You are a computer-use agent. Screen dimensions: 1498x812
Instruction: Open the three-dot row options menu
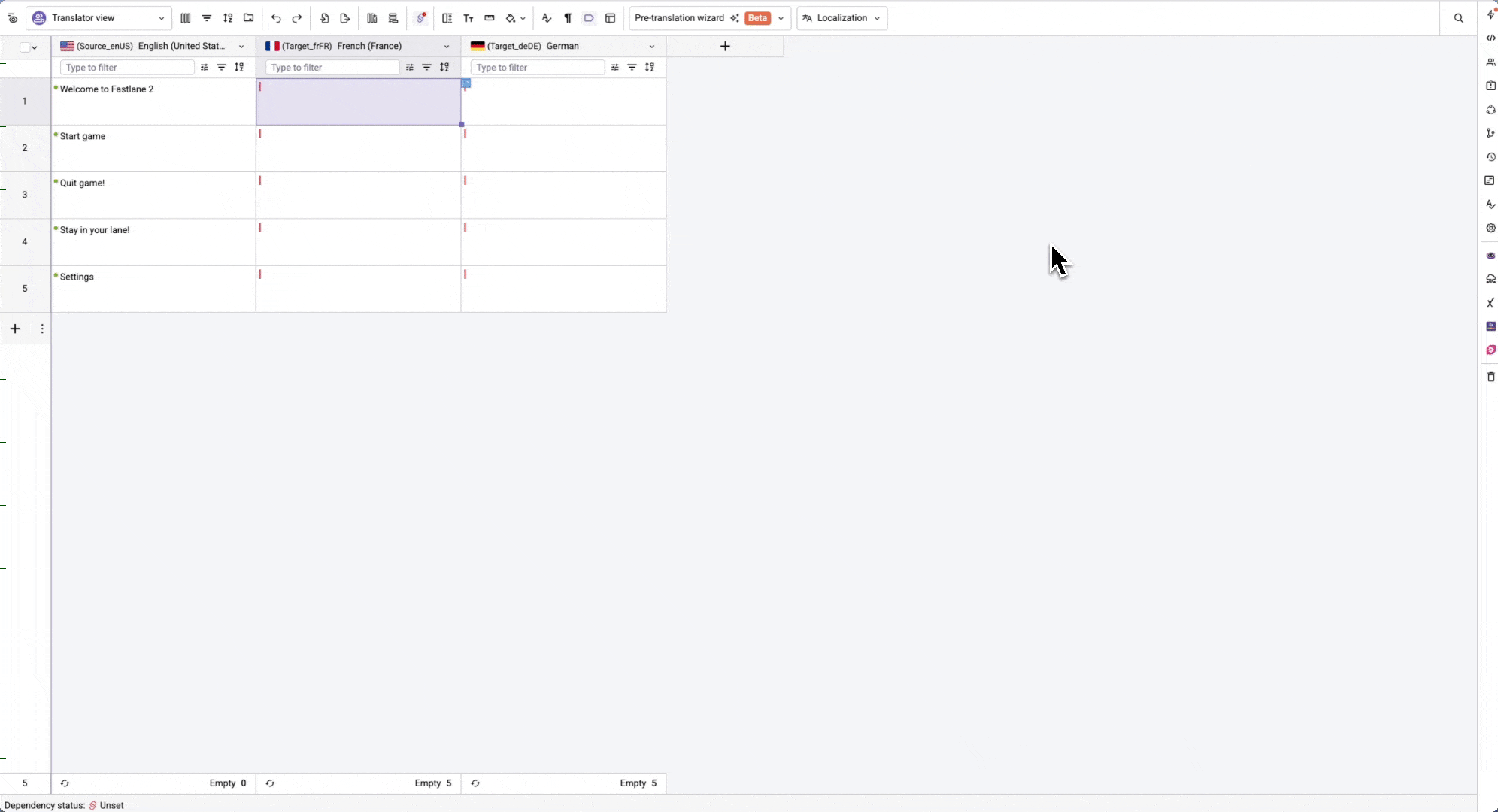pos(41,329)
